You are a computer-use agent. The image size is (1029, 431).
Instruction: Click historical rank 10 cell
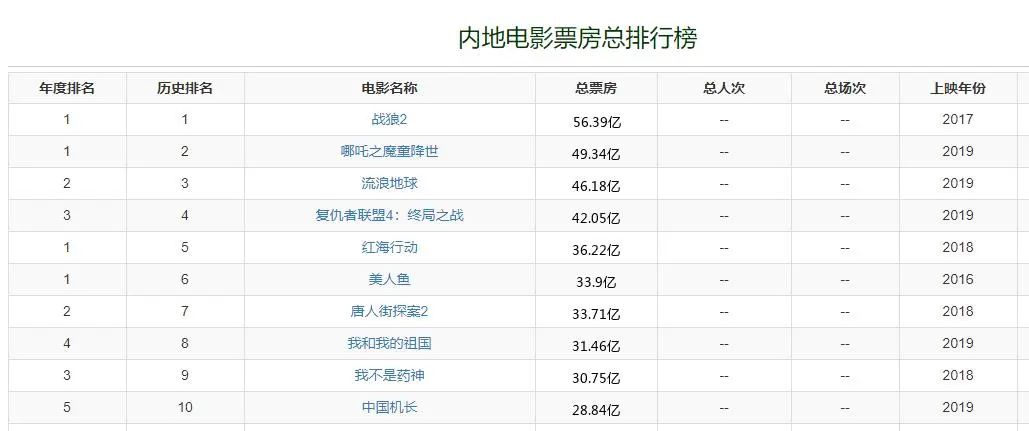(x=185, y=407)
